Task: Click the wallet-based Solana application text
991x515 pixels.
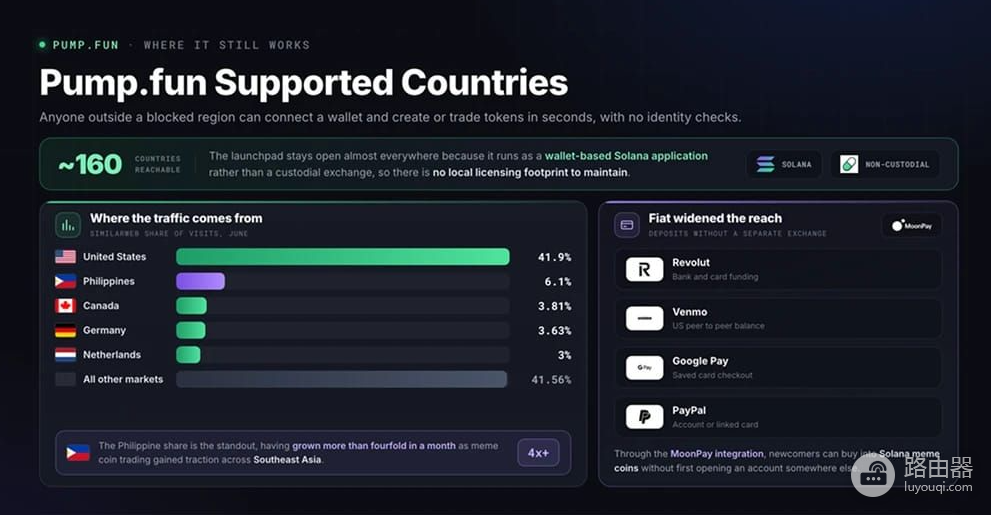Action: tap(626, 156)
